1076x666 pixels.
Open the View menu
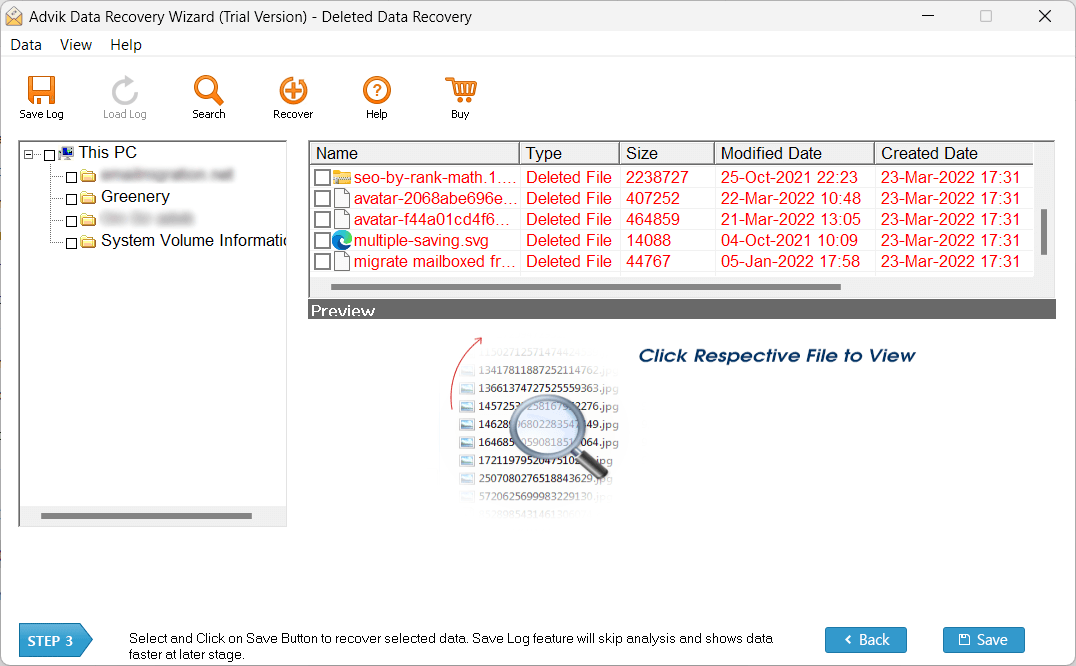[x=75, y=45]
